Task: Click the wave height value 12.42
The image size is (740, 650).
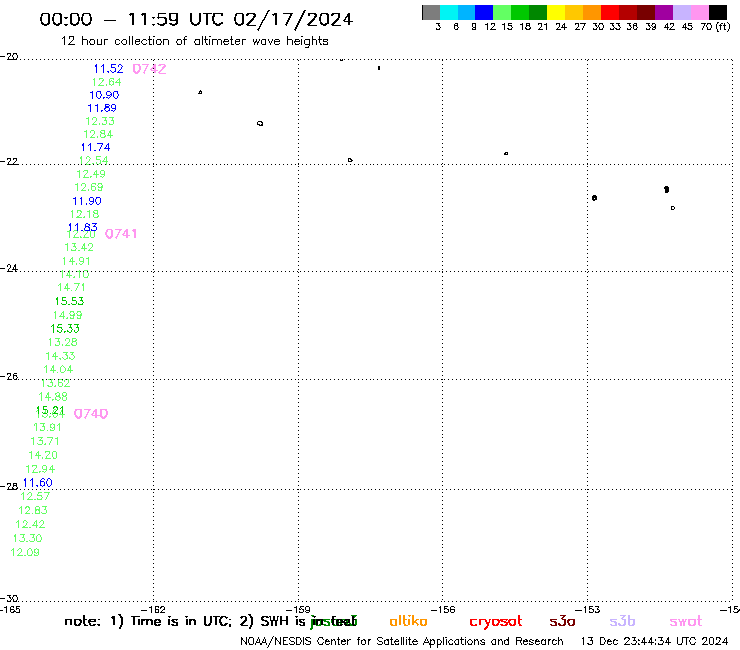Action: pyautogui.click(x=30, y=524)
